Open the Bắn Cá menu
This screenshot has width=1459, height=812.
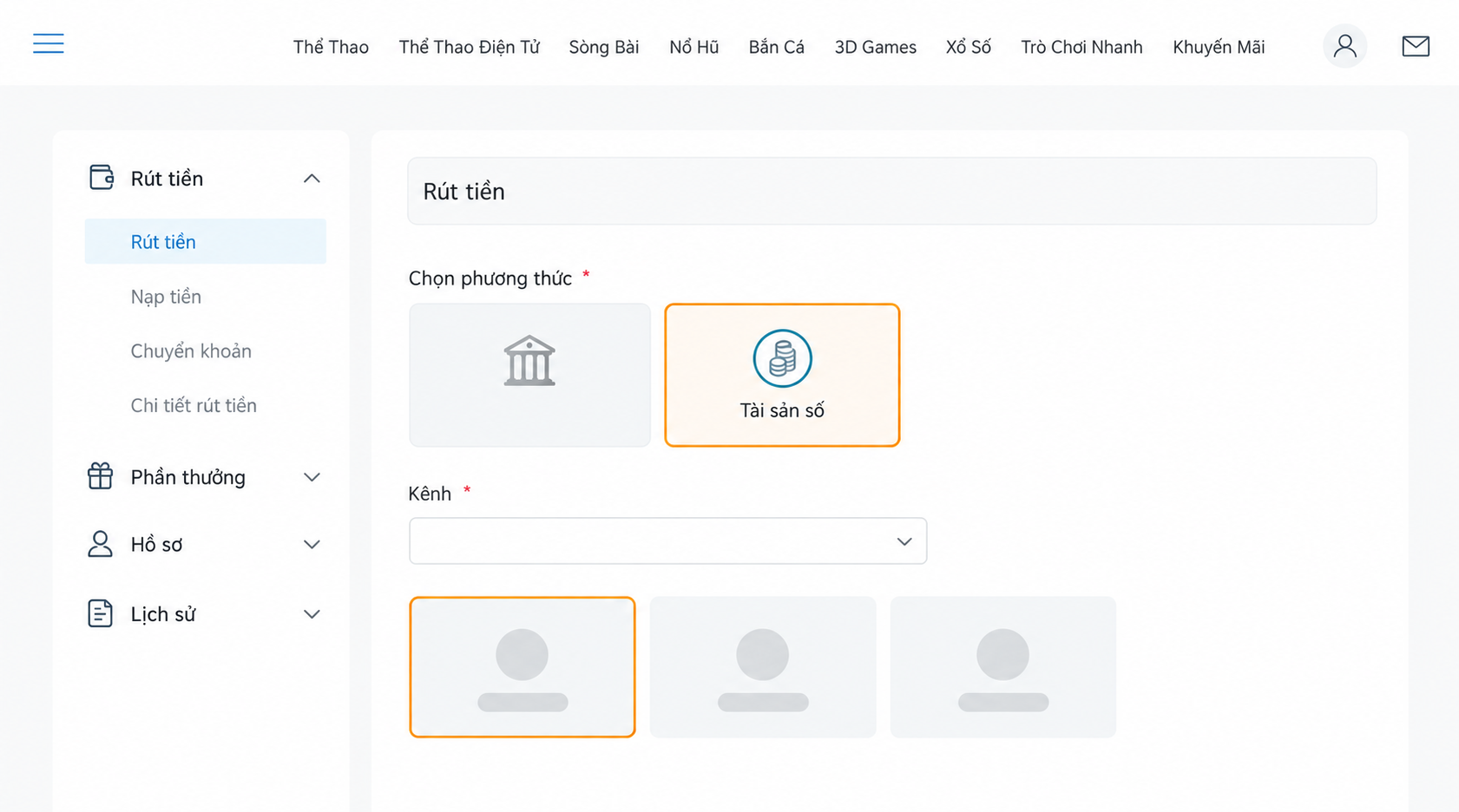pyautogui.click(x=777, y=47)
